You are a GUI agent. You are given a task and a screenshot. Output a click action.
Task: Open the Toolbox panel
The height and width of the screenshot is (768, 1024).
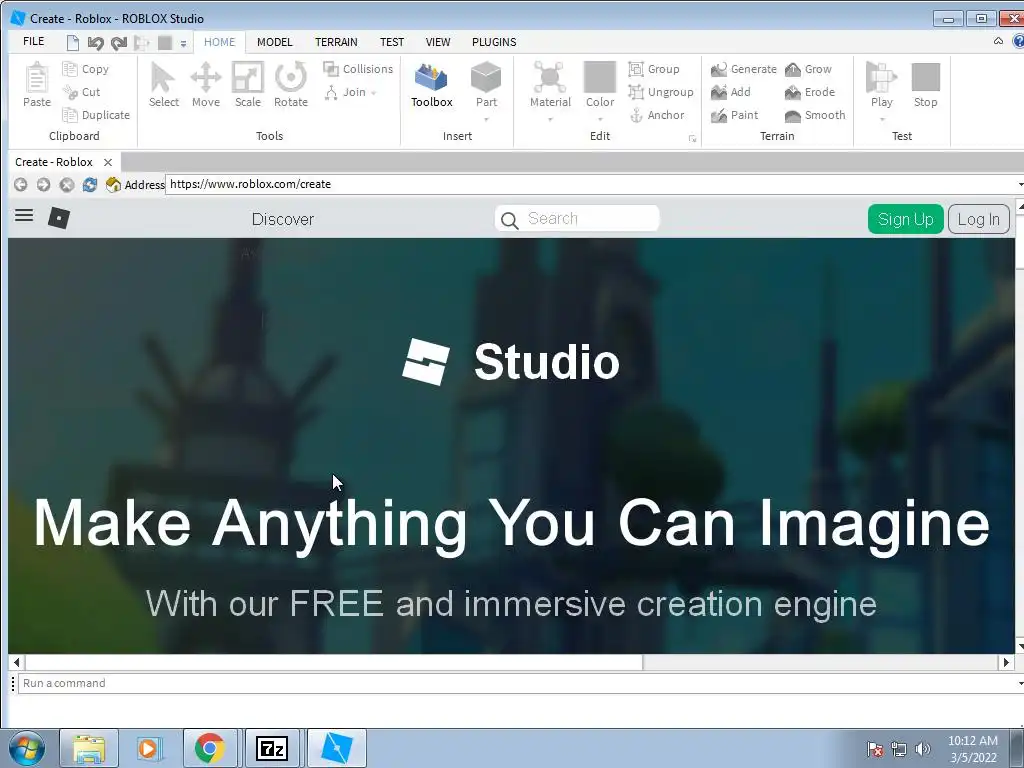[x=432, y=85]
